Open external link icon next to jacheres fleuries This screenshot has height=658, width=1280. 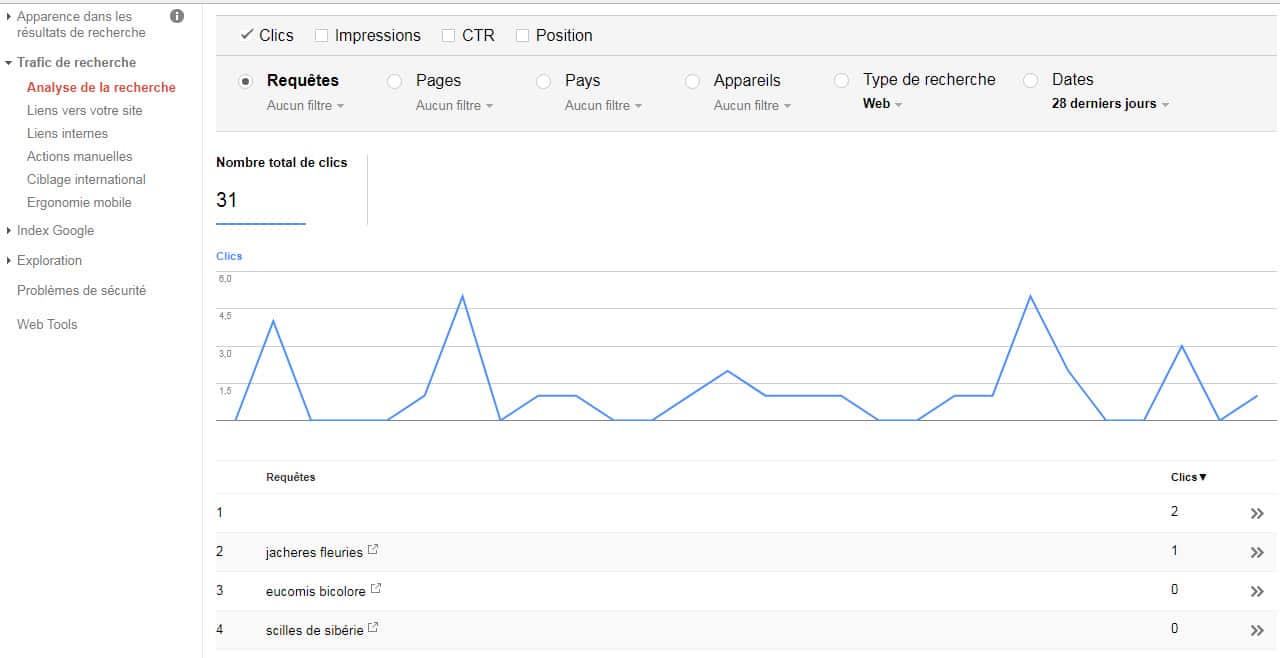pyautogui.click(x=373, y=551)
